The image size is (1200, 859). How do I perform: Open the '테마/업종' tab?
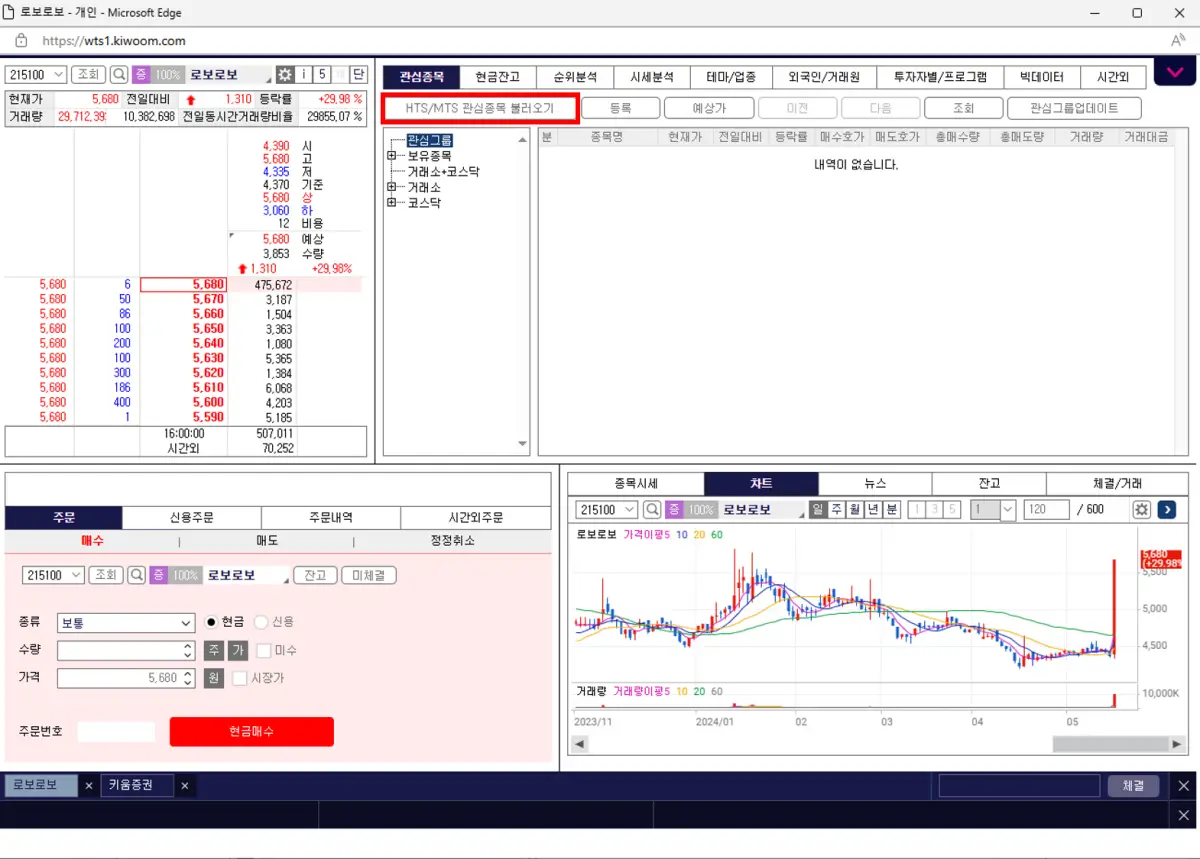click(x=731, y=77)
